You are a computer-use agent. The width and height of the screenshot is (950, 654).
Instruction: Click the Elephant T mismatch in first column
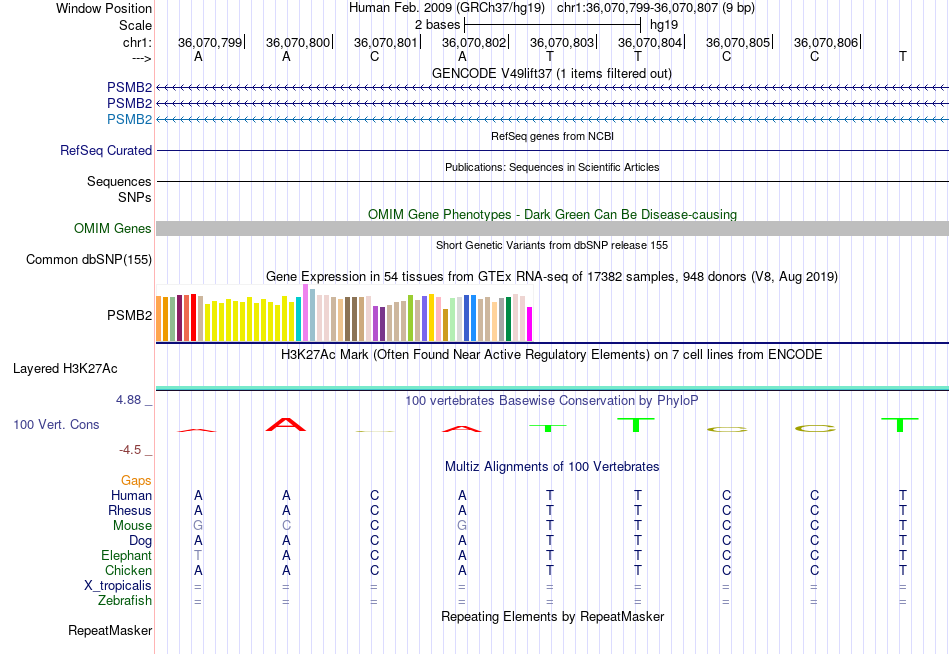198,555
